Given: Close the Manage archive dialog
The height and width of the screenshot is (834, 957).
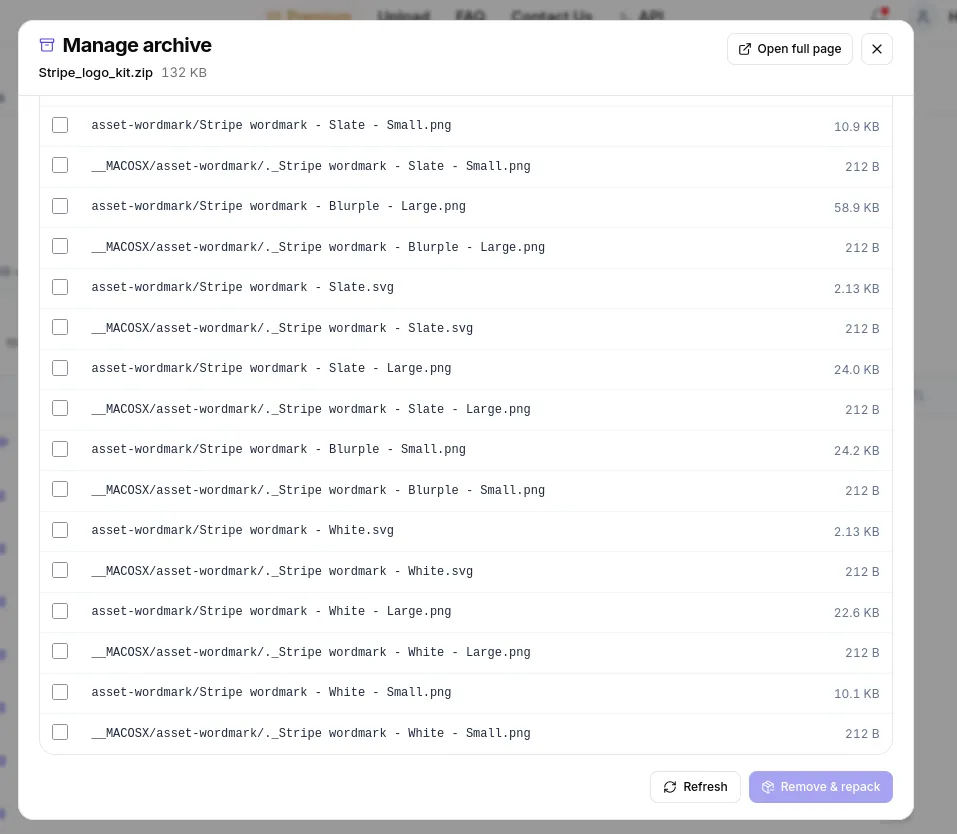Looking at the screenshot, I should [876, 49].
